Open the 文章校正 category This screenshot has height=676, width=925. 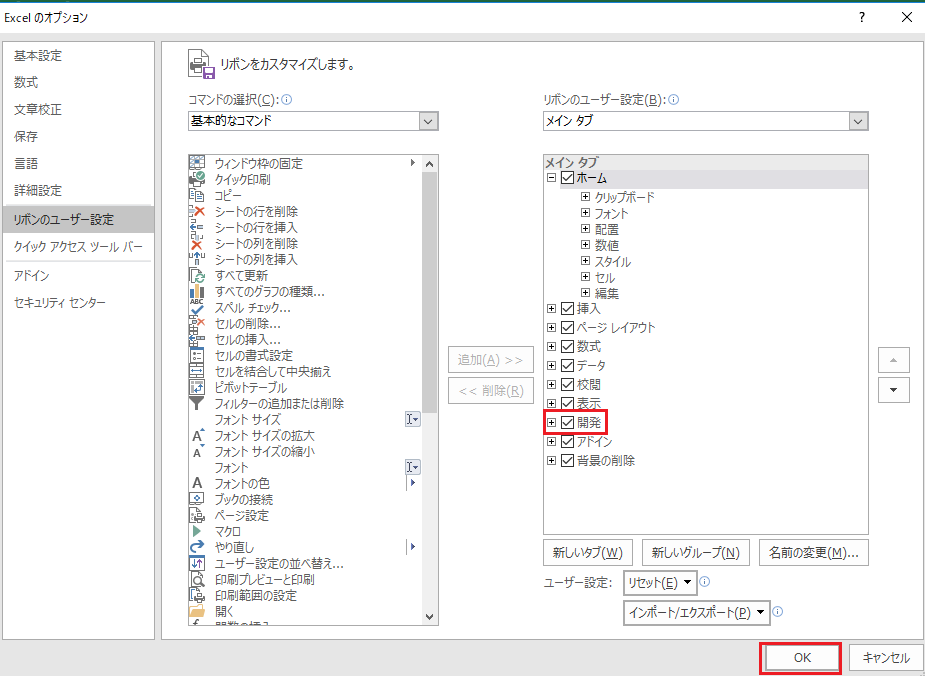pyautogui.click(x=38, y=110)
